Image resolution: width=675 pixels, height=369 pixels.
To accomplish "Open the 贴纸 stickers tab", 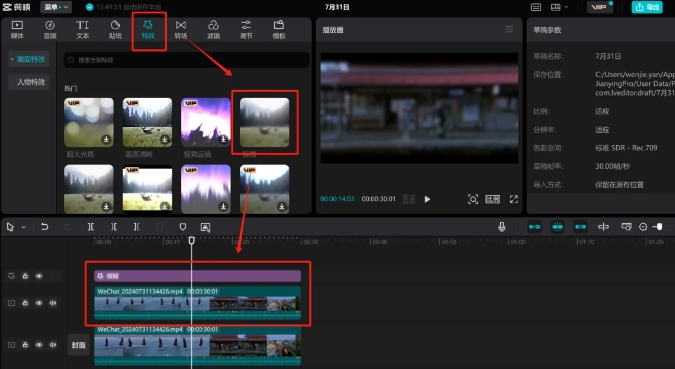I will tap(115, 30).
